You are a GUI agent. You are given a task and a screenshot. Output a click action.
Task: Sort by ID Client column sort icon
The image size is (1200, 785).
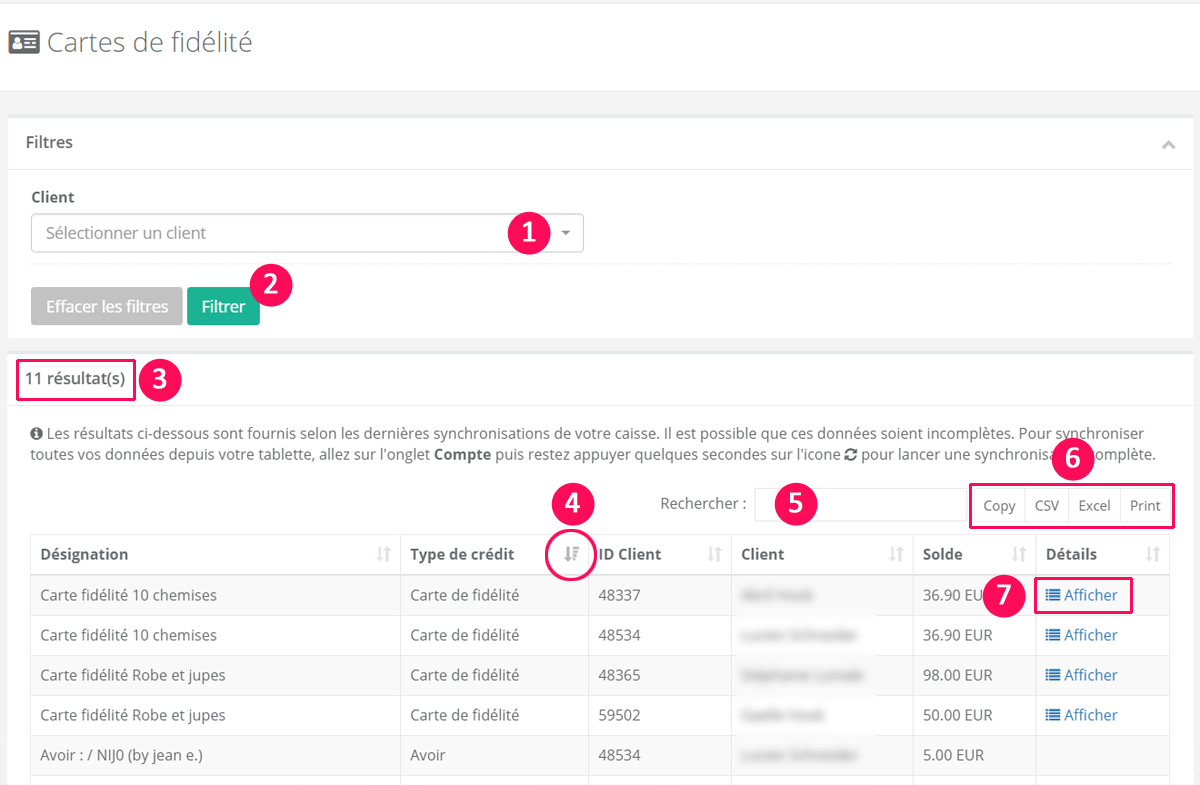pos(715,554)
